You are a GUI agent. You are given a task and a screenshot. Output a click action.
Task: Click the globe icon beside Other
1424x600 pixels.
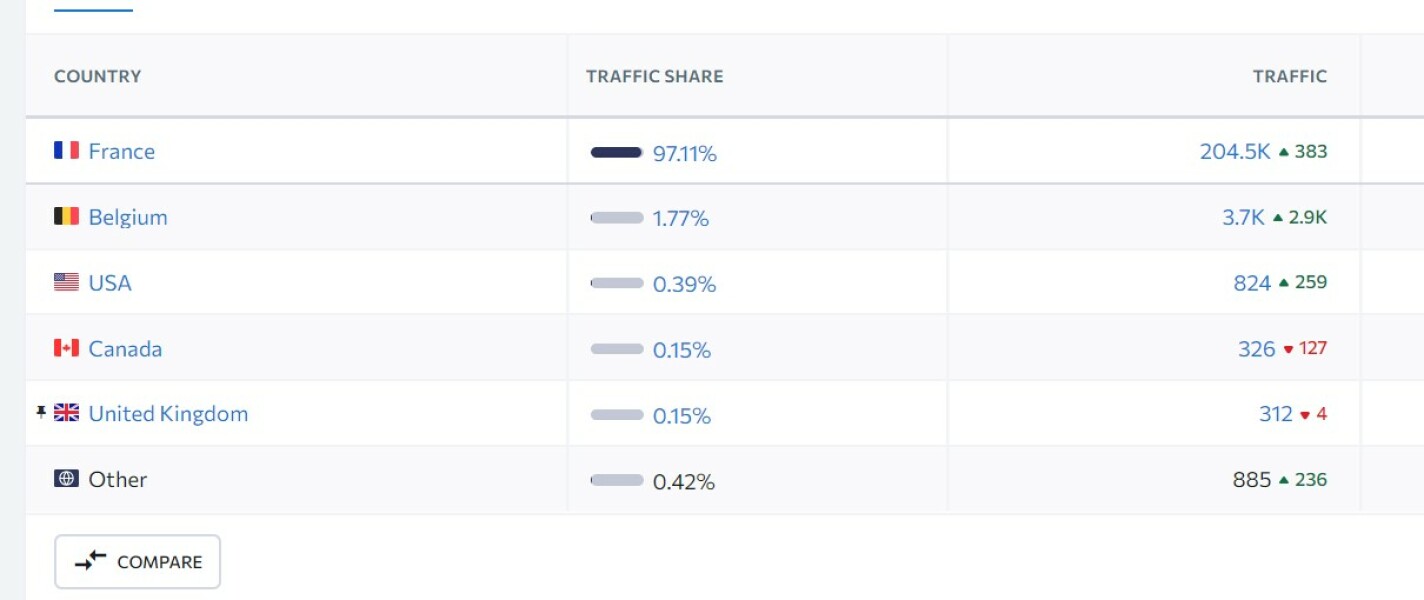66,479
